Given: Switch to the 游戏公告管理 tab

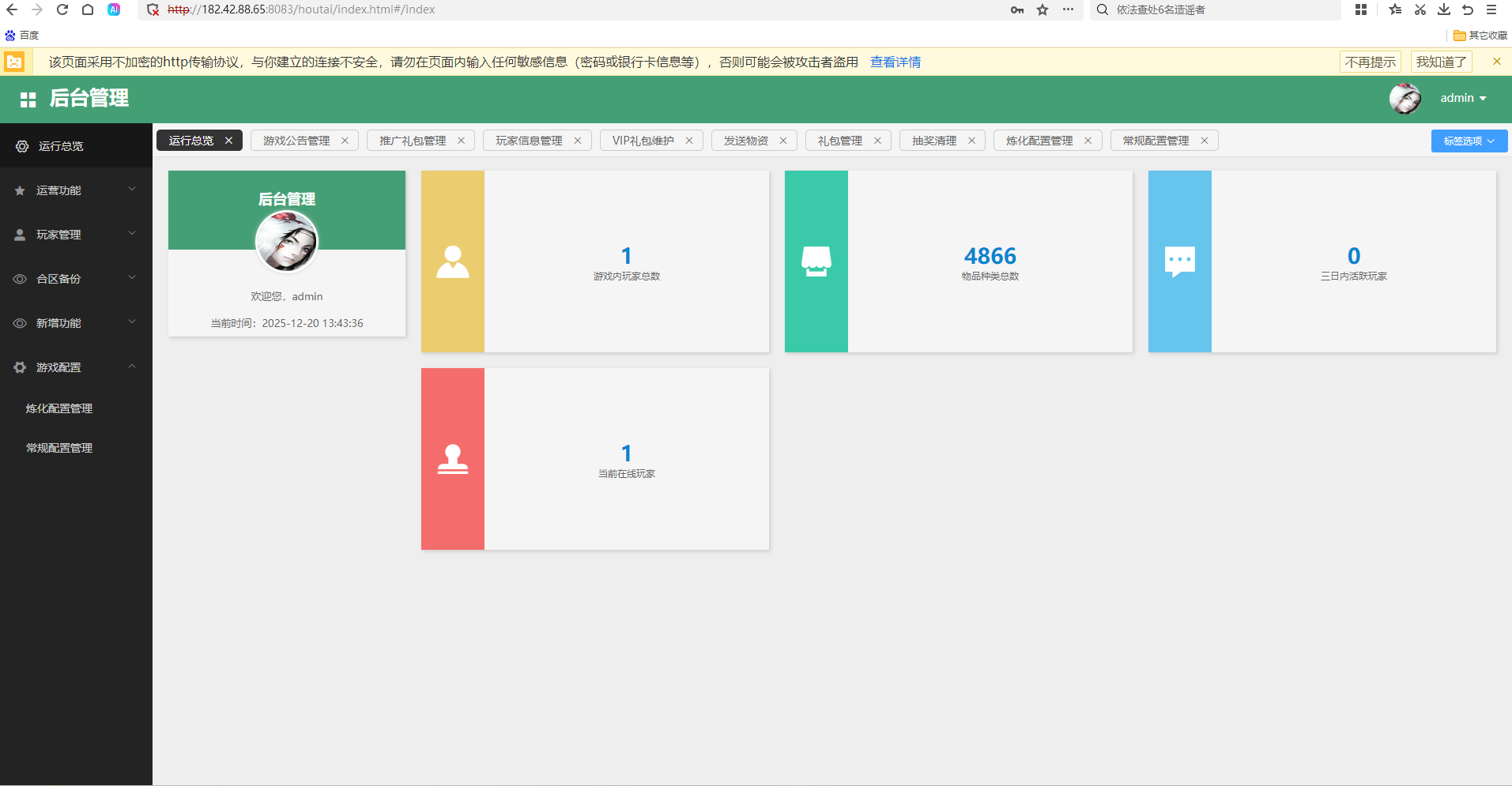Looking at the screenshot, I should [296, 141].
